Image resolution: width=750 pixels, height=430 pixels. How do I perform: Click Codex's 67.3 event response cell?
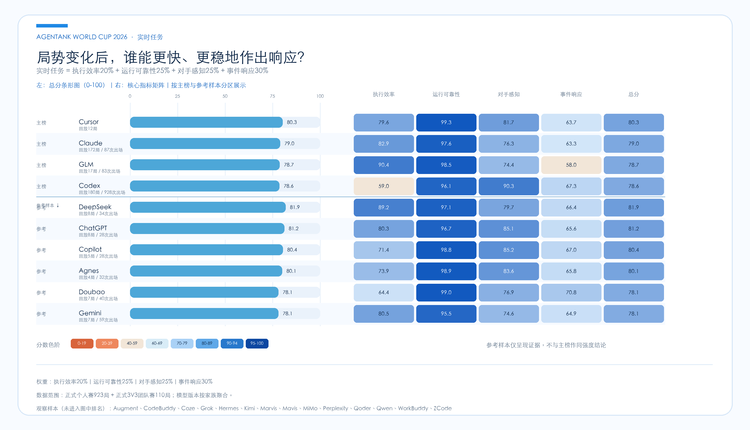pos(571,186)
